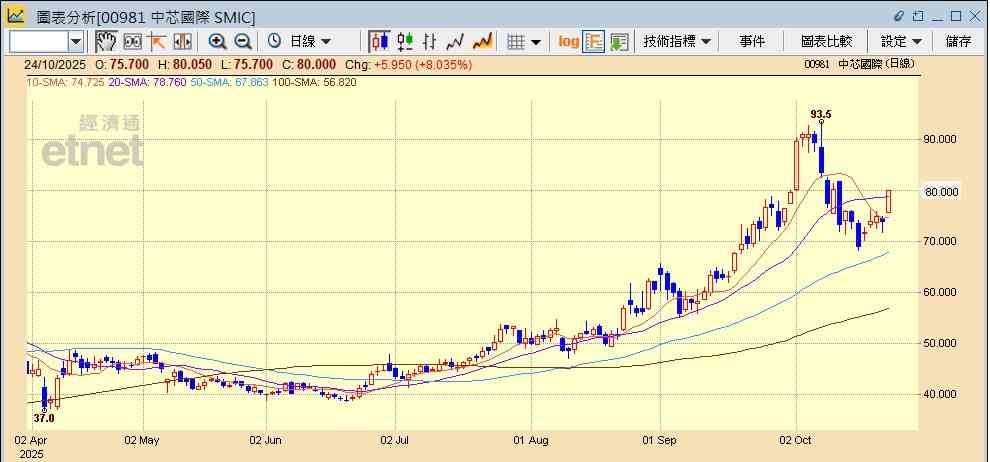Viewport: 990px width, 462px height.
Task: Select the hand pan tool
Action: click(106, 41)
